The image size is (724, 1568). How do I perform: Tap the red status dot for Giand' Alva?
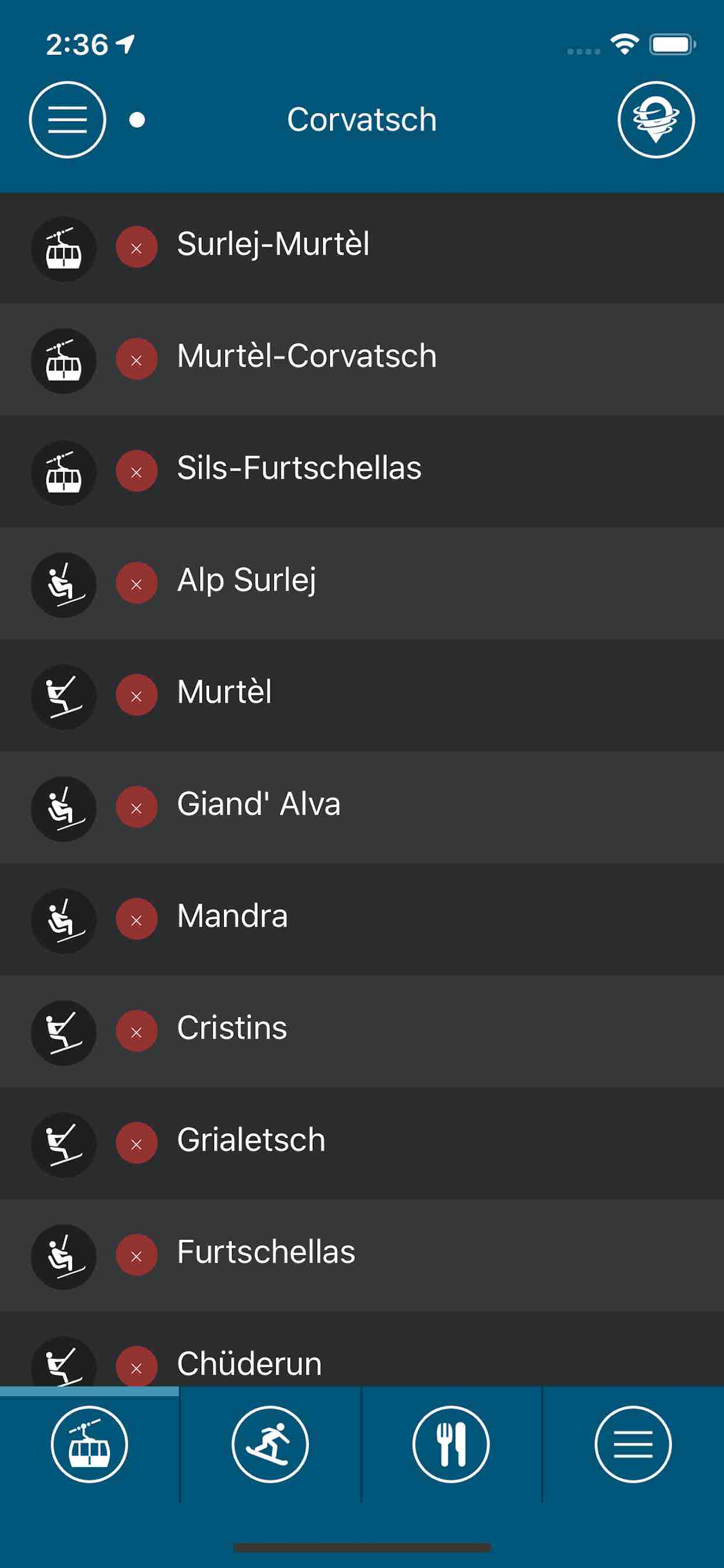click(x=136, y=807)
